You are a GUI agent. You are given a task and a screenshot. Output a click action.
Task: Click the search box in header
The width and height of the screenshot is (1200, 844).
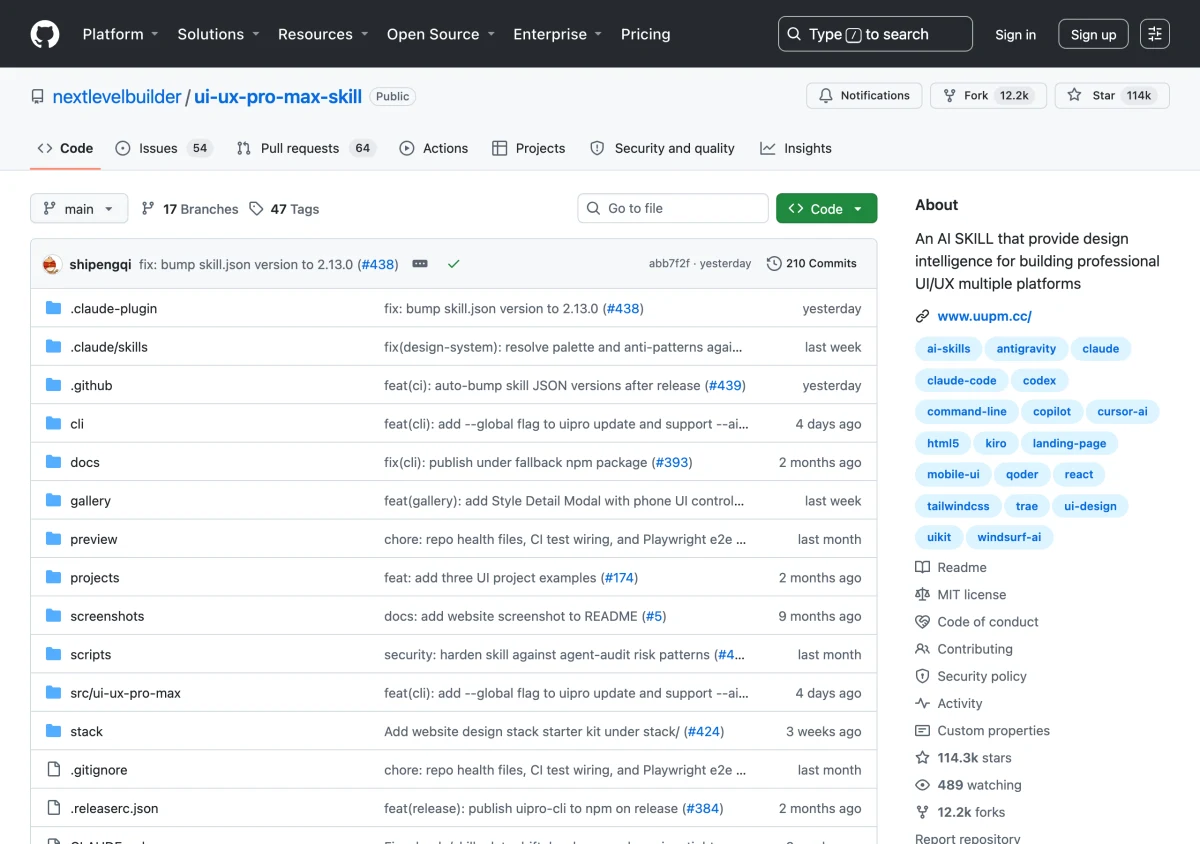(875, 34)
